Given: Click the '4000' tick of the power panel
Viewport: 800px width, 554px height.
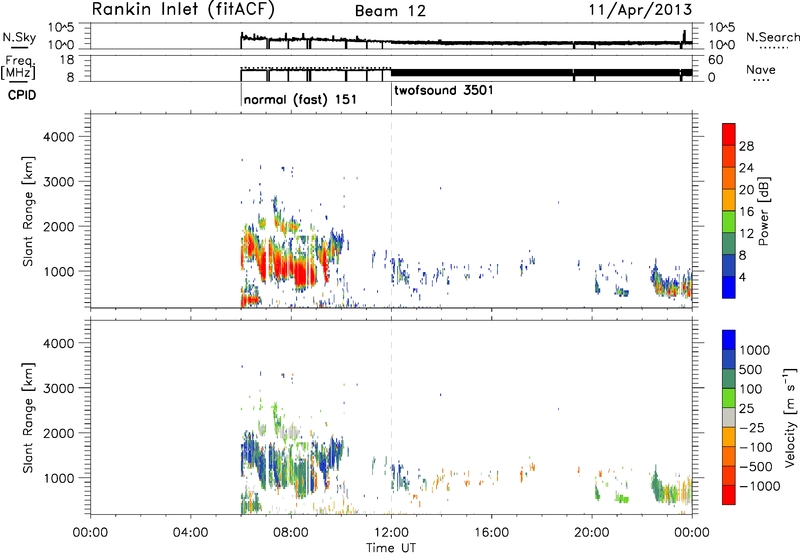Looking at the screenshot, I should tap(59, 137).
